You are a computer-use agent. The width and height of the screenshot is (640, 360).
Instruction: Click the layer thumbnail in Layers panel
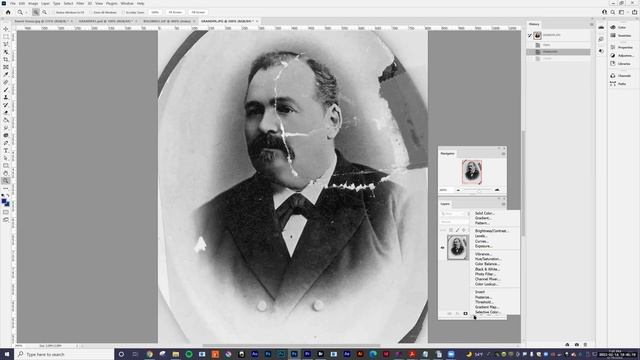point(458,247)
